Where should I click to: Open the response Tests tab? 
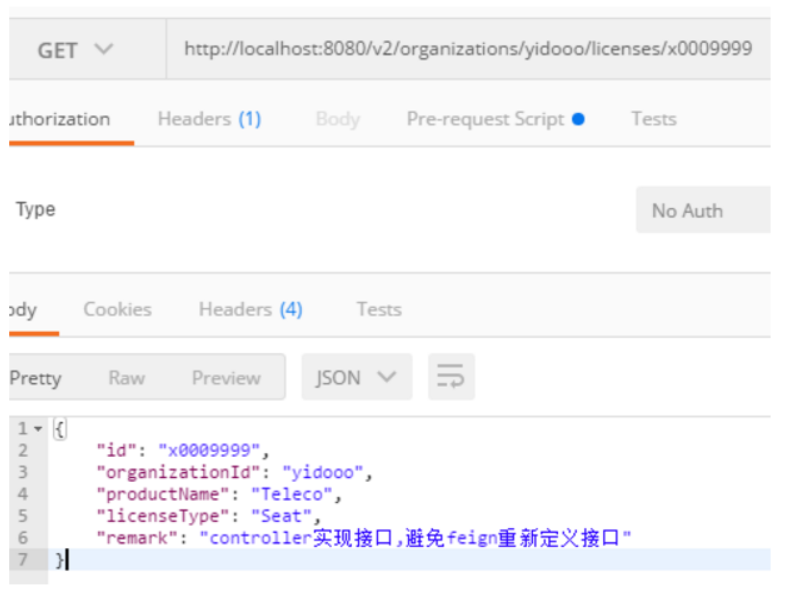click(x=379, y=310)
